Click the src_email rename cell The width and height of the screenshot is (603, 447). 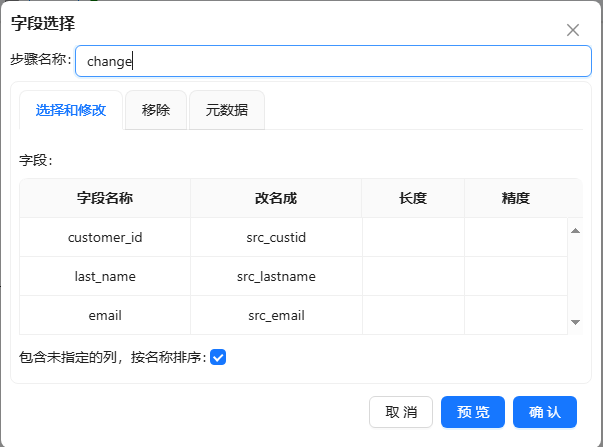point(276,315)
